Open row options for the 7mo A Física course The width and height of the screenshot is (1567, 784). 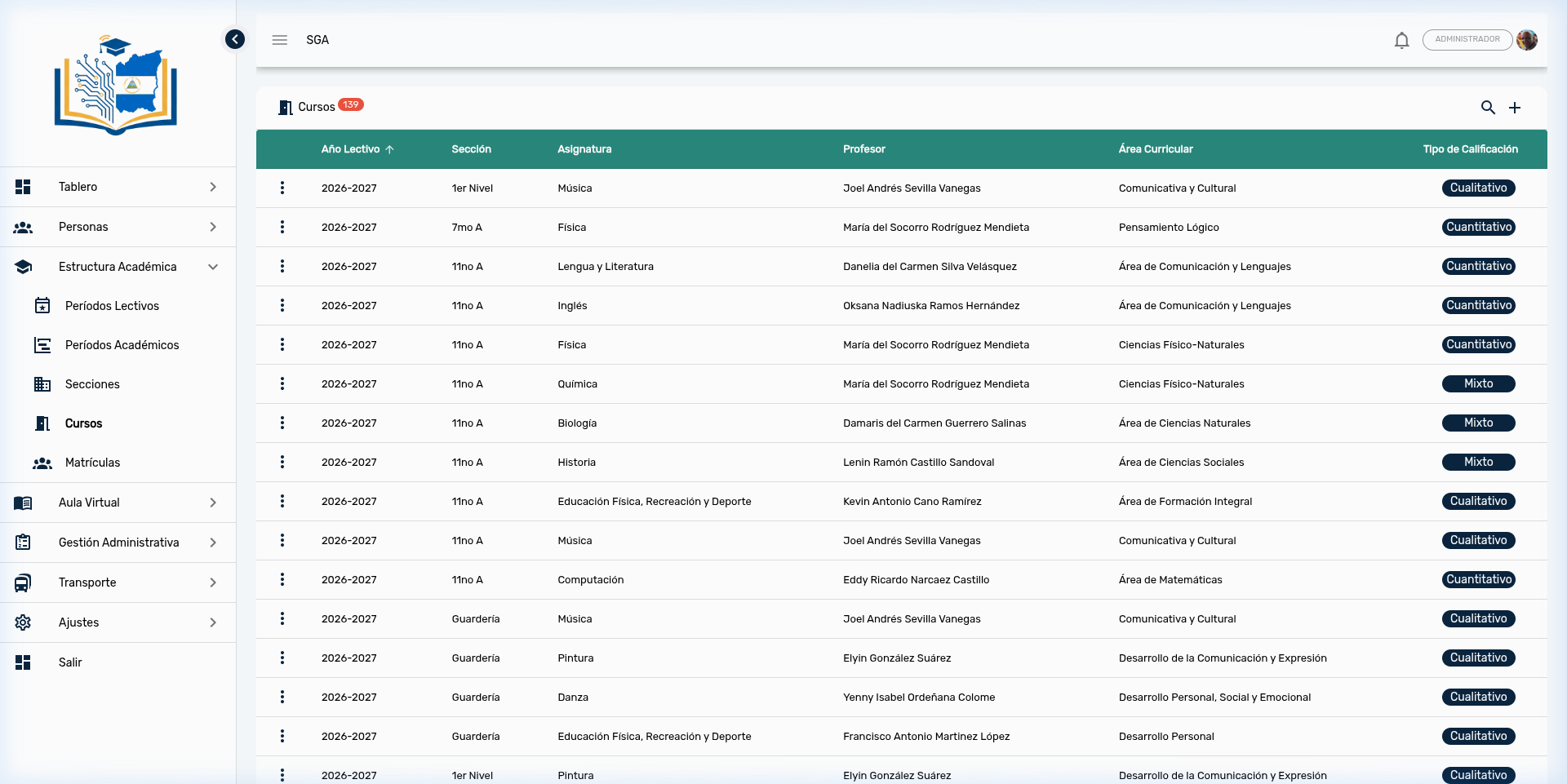click(x=282, y=227)
